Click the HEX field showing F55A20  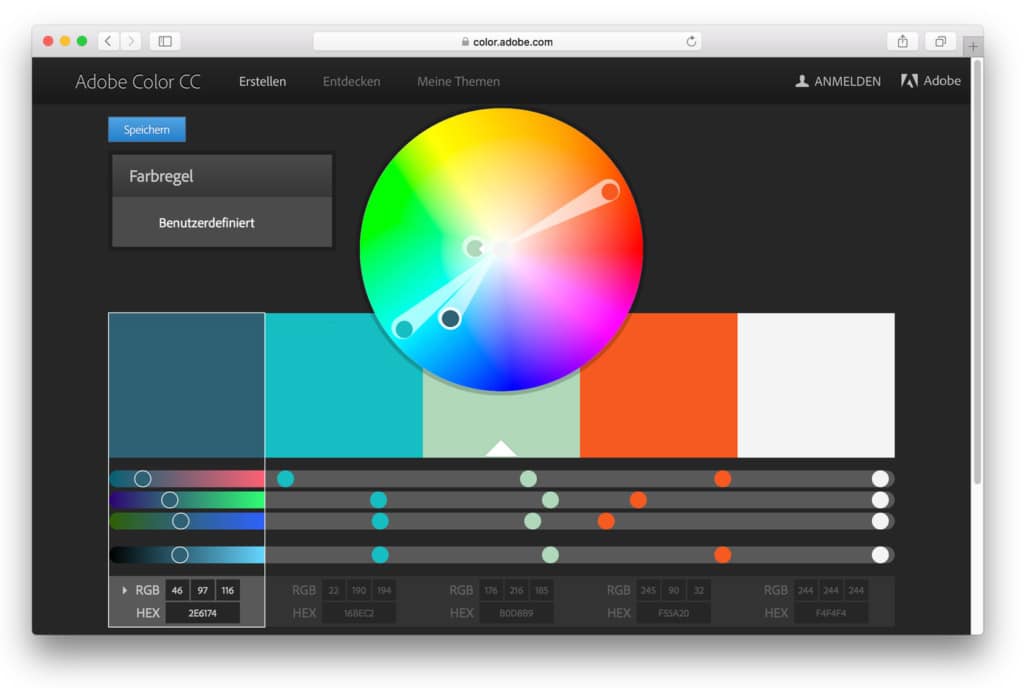click(673, 613)
